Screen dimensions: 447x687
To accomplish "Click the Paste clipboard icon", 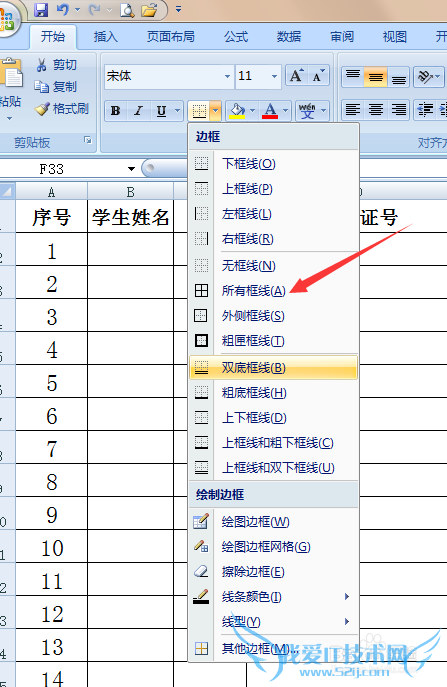I will tap(11, 74).
